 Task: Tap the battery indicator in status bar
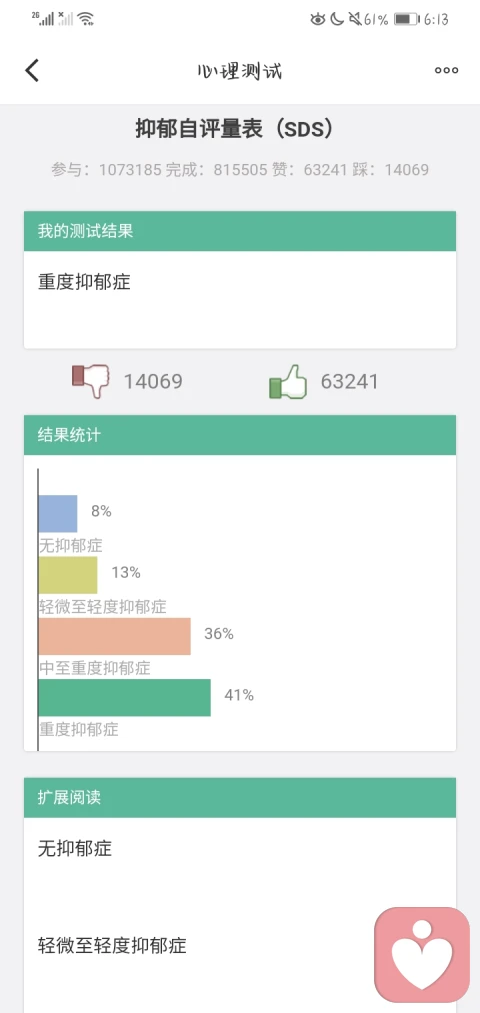[406, 19]
